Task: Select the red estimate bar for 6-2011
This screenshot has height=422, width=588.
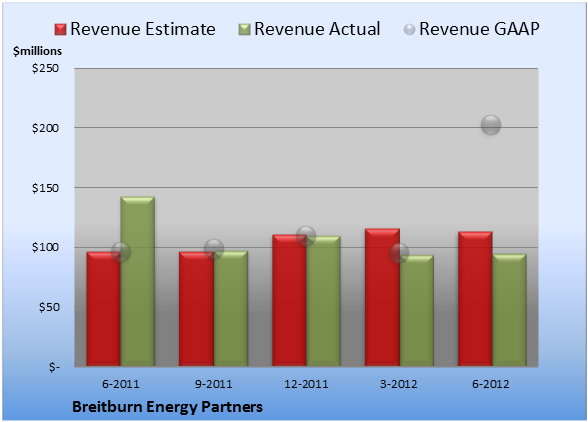Action: tap(104, 309)
